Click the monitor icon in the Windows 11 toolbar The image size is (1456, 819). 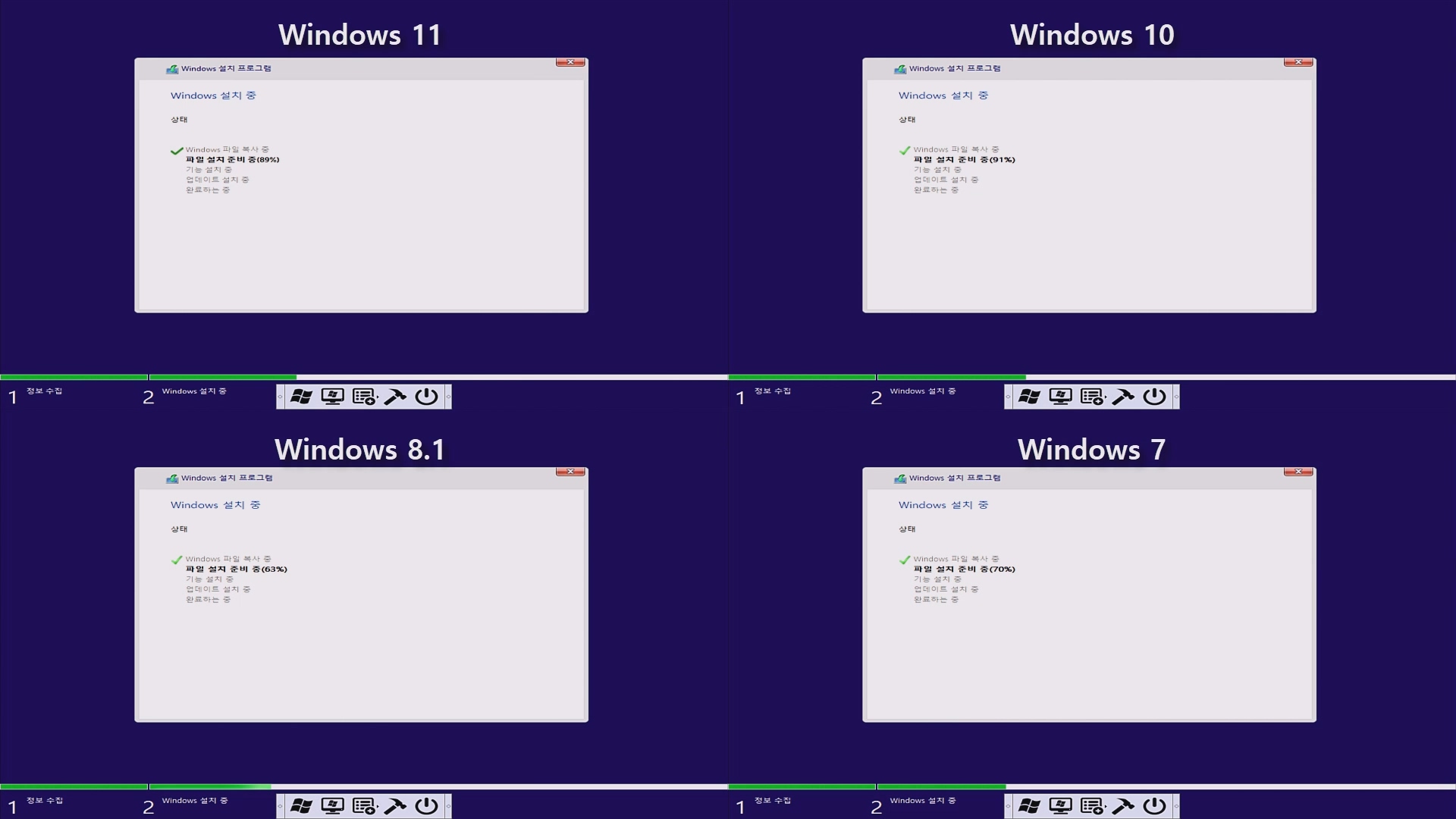[x=332, y=397]
